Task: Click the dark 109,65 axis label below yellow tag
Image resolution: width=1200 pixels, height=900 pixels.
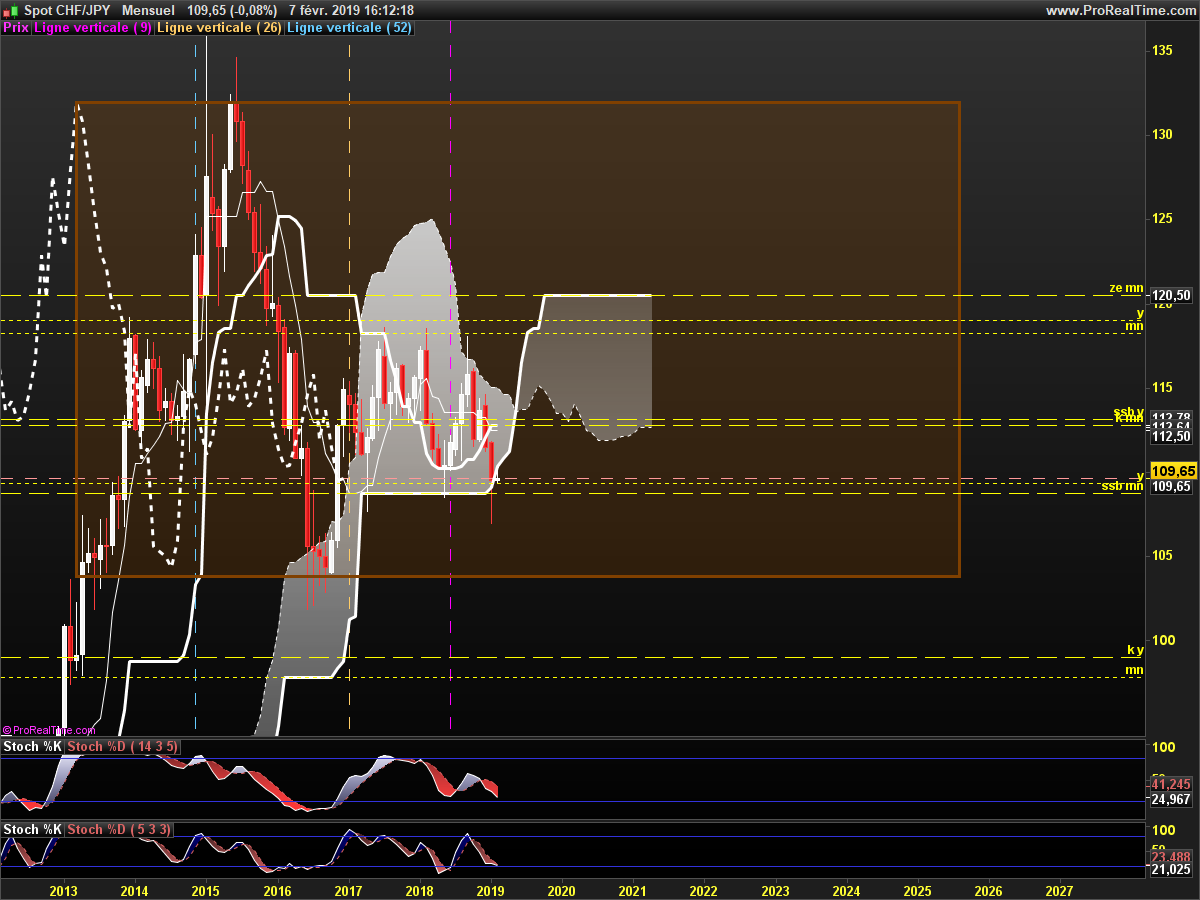Action: point(1171,486)
